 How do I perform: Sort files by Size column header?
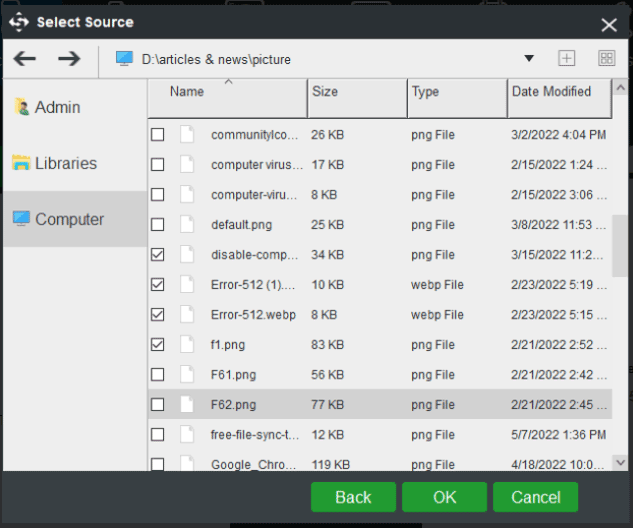point(358,98)
